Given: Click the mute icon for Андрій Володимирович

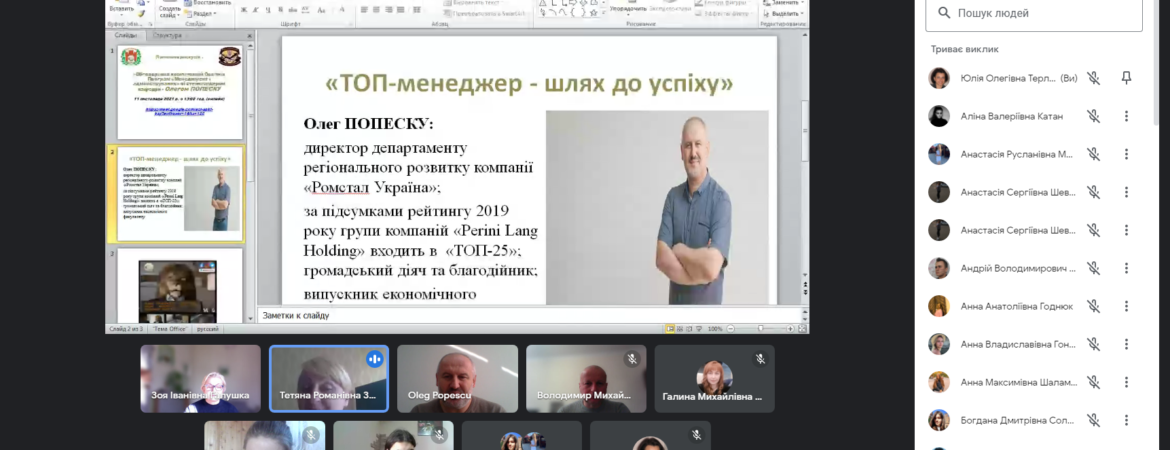Looking at the screenshot, I should click(x=1093, y=268).
